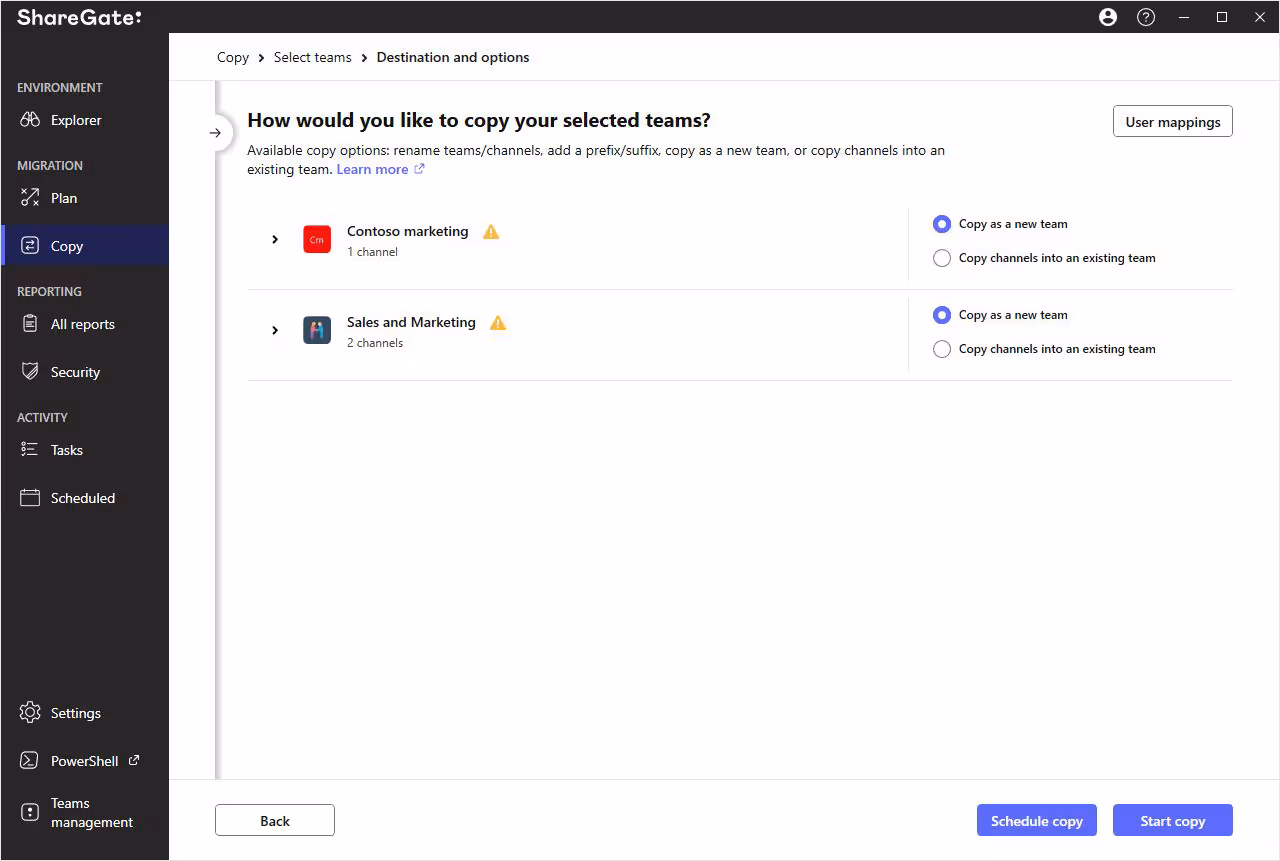
Task: Open All reports in the sidebar
Action: click(84, 324)
